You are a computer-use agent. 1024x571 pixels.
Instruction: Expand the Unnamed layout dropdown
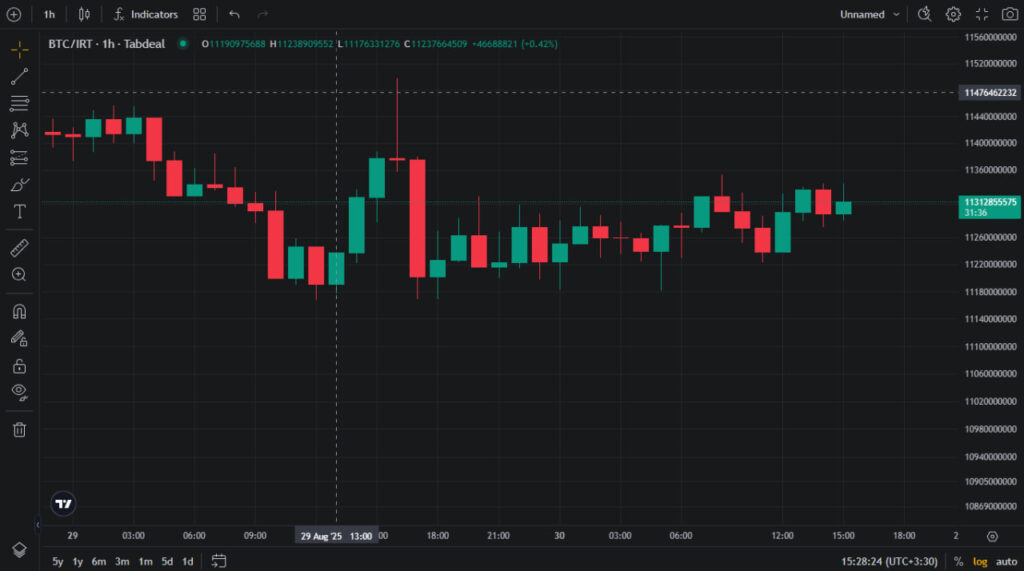point(870,14)
